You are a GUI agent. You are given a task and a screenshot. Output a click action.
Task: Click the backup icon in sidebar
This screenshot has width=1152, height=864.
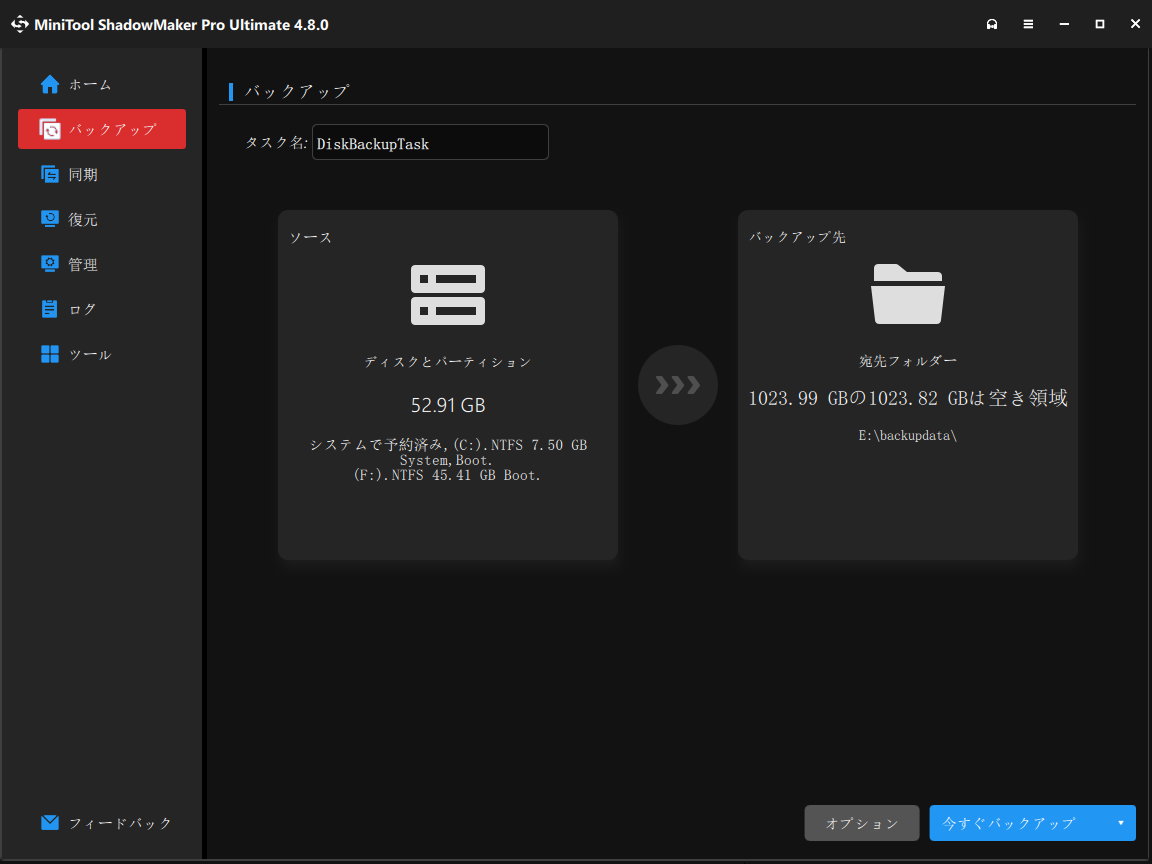pos(49,129)
